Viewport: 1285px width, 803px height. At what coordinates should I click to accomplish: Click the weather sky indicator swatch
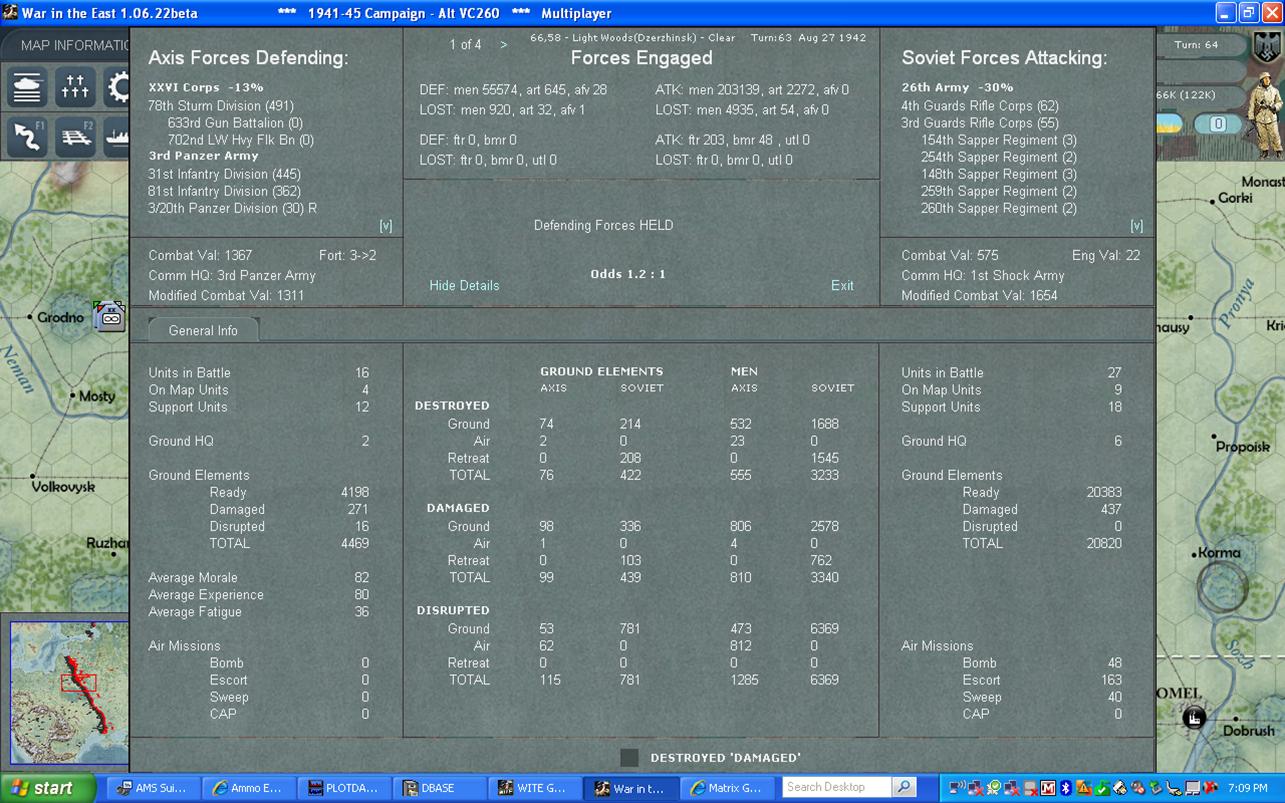click(x=1170, y=124)
